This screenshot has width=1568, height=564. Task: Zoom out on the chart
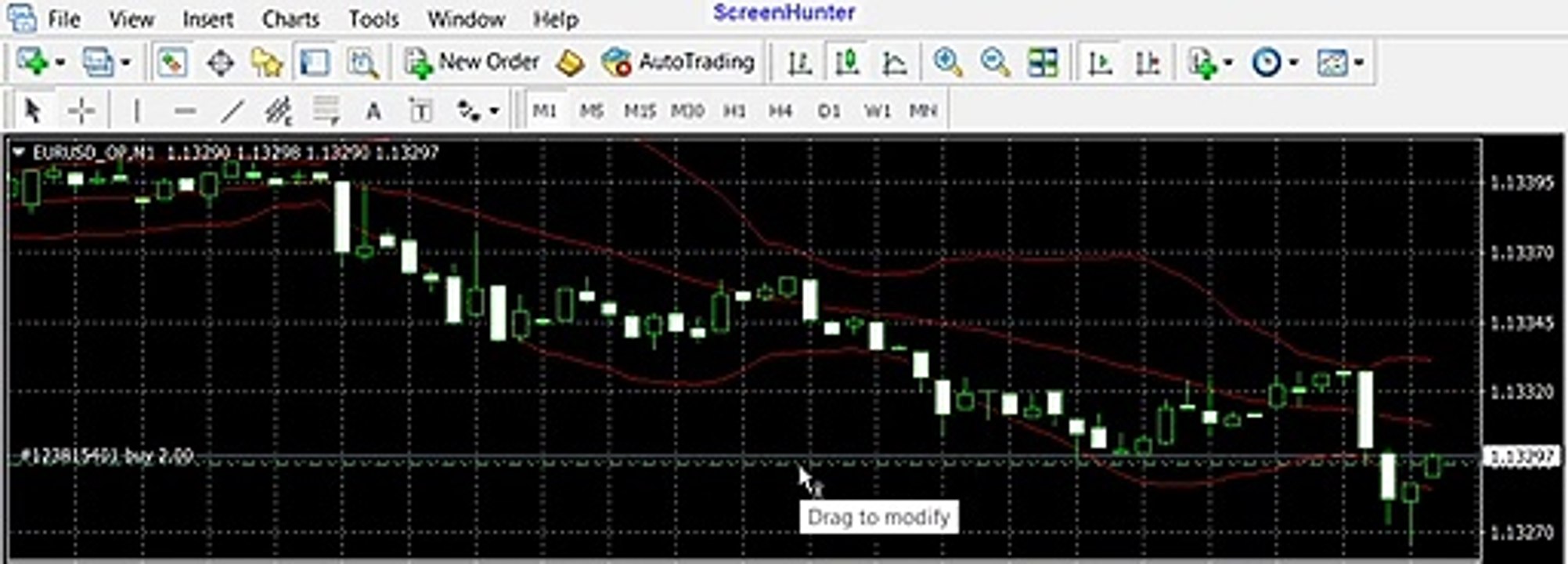tap(995, 62)
